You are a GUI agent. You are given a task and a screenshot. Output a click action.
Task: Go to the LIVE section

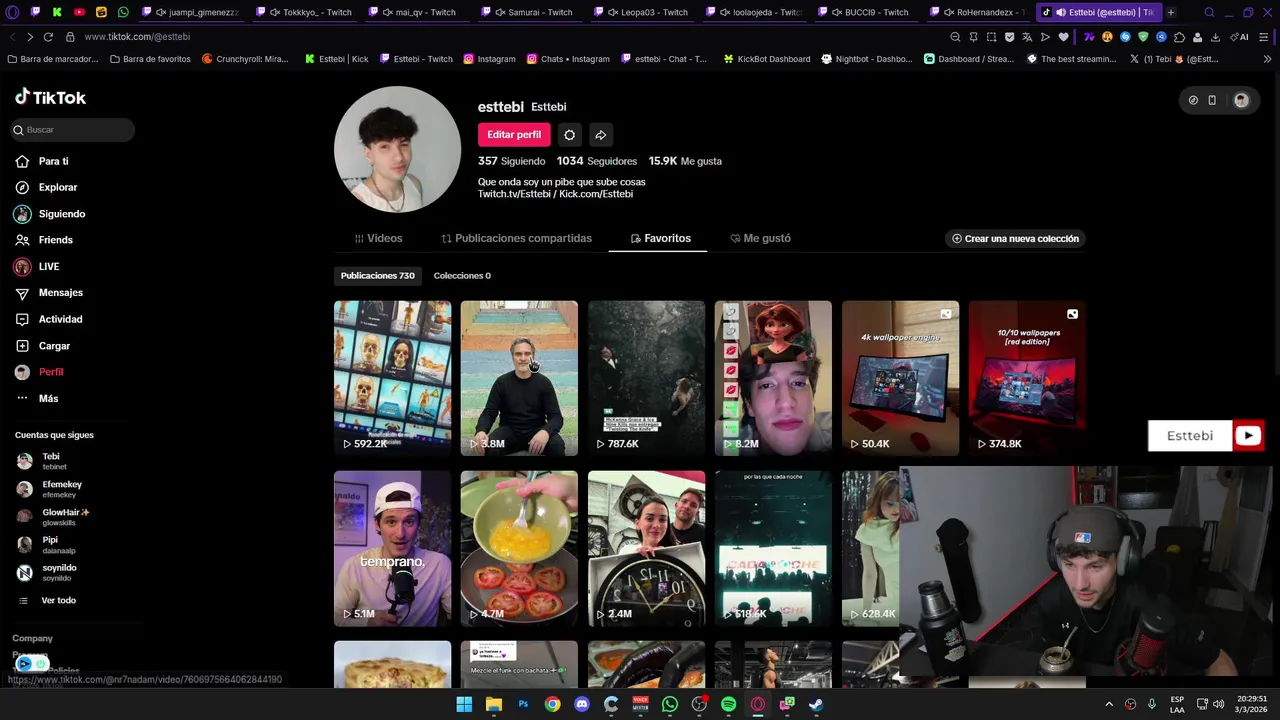click(x=37, y=267)
